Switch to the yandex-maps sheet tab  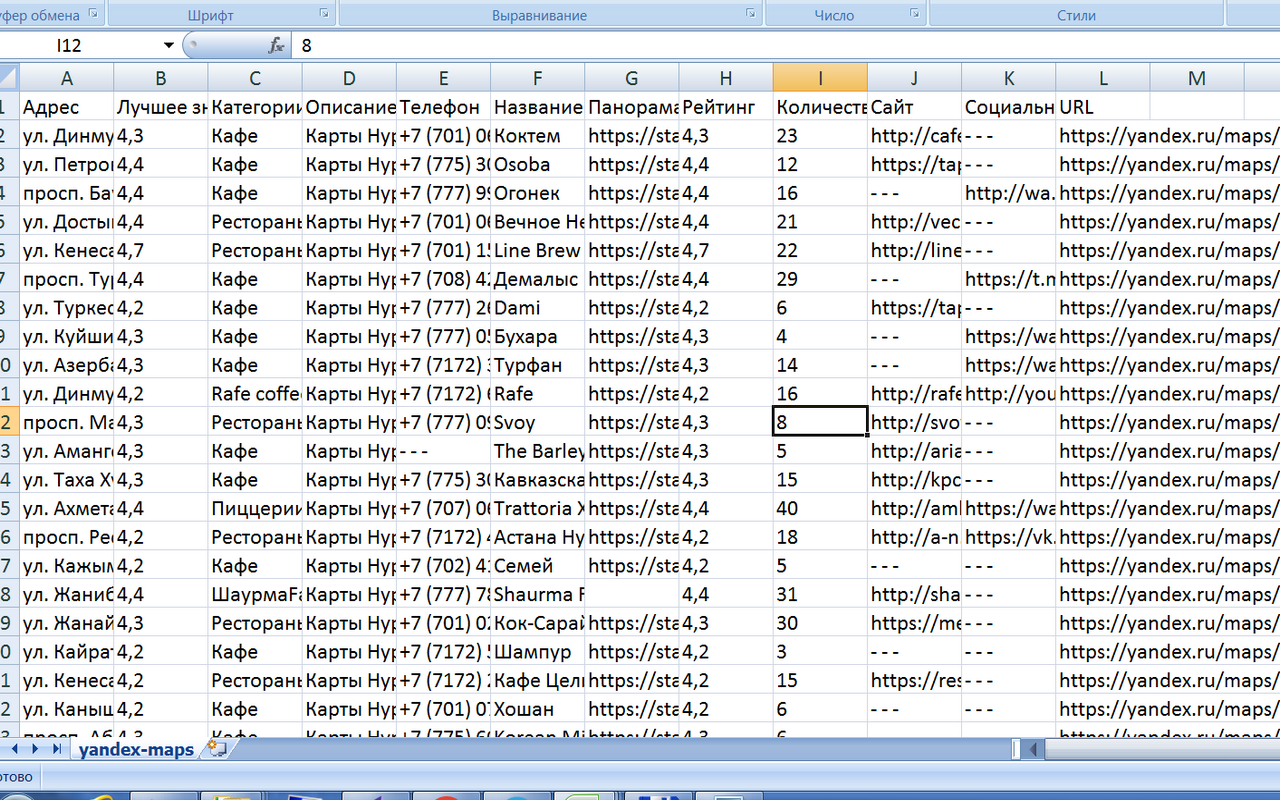point(137,749)
